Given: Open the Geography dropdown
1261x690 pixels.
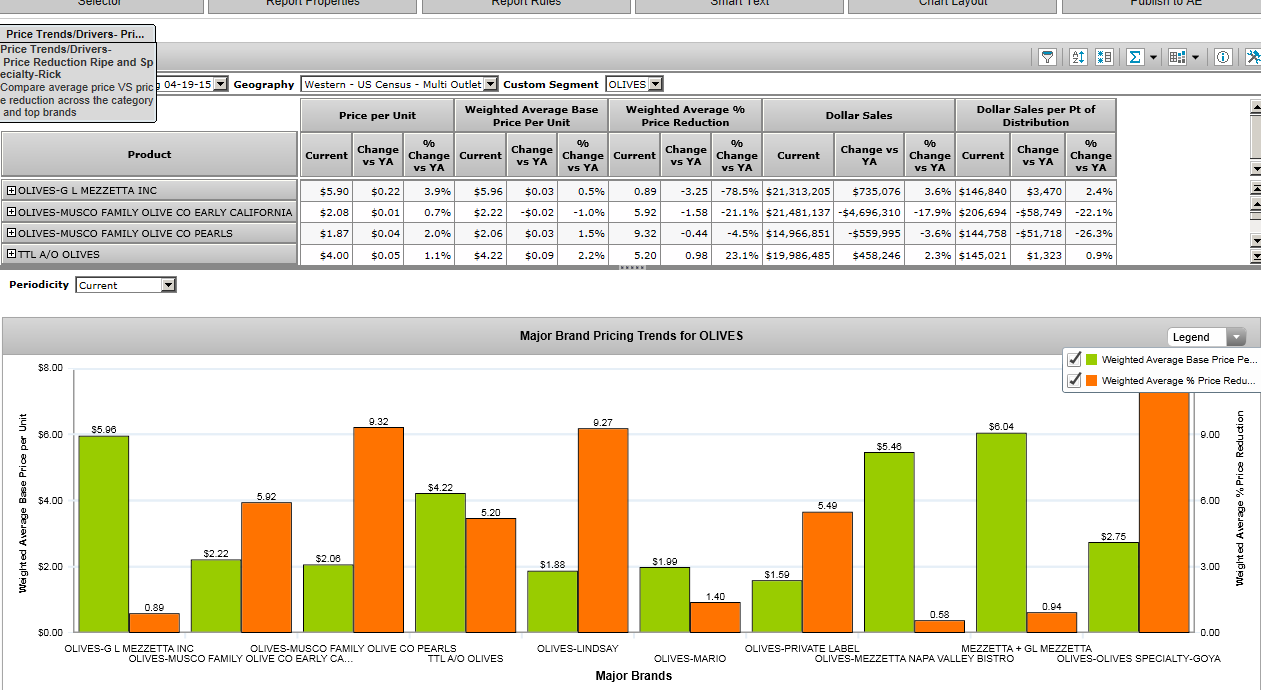Looking at the screenshot, I should [x=490, y=85].
